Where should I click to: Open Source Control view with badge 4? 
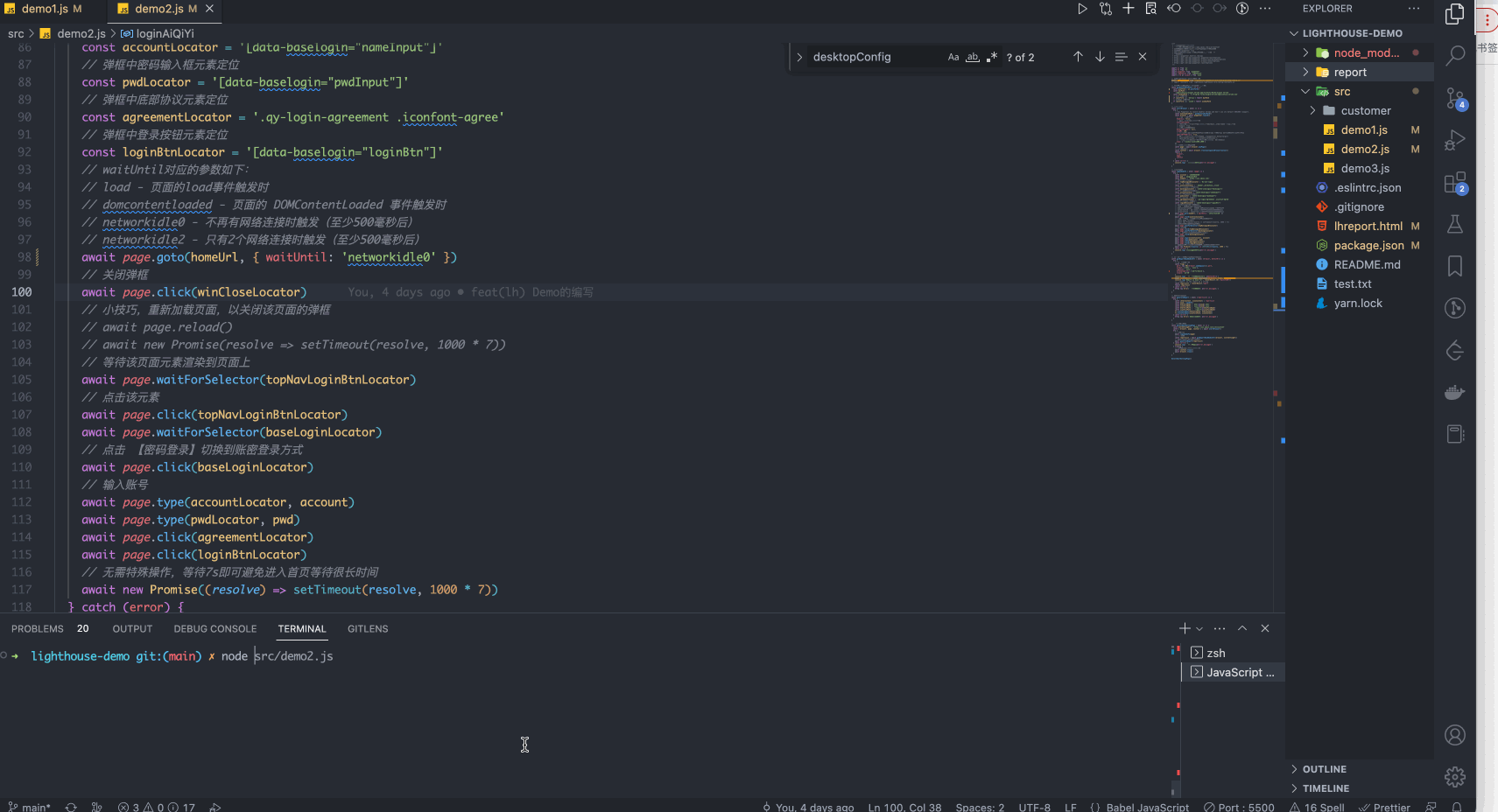coord(1455,98)
